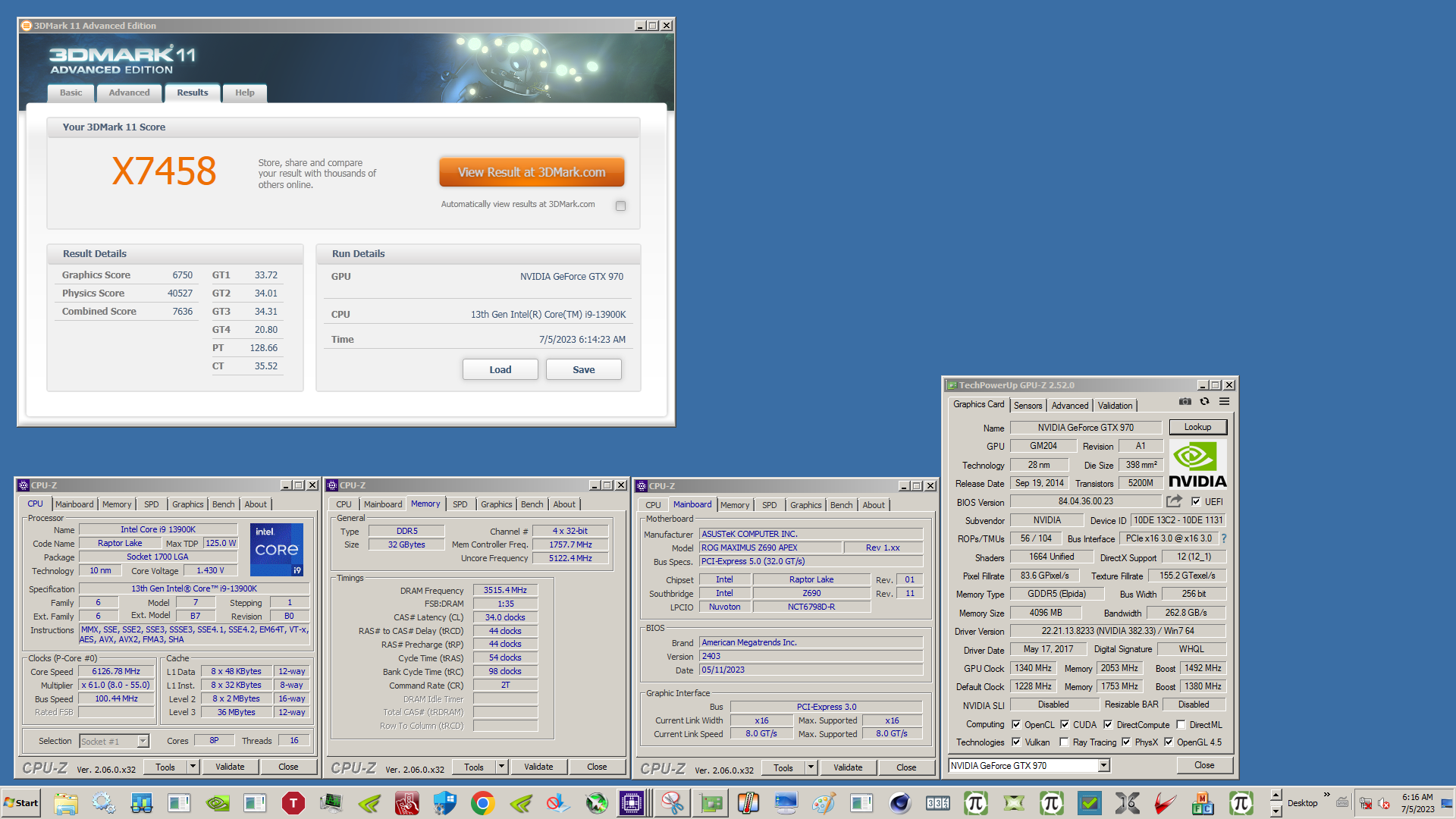
Task: Toggle the CUDA checkbox
Action: pyautogui.click(x=1065, y=725)
